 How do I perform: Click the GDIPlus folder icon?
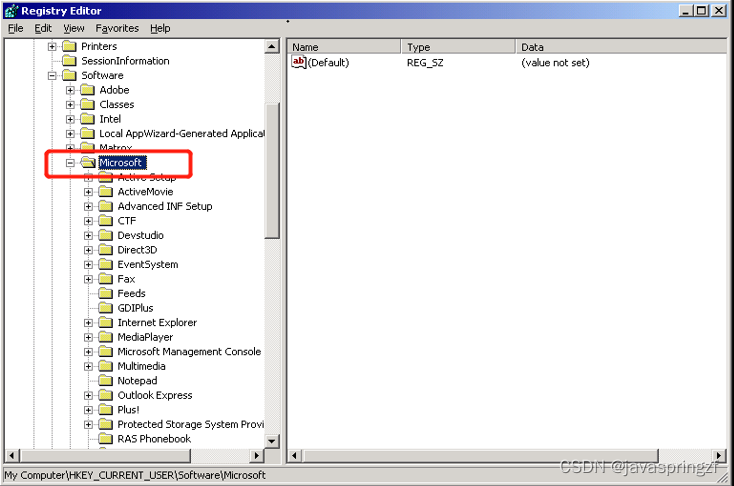106,308
